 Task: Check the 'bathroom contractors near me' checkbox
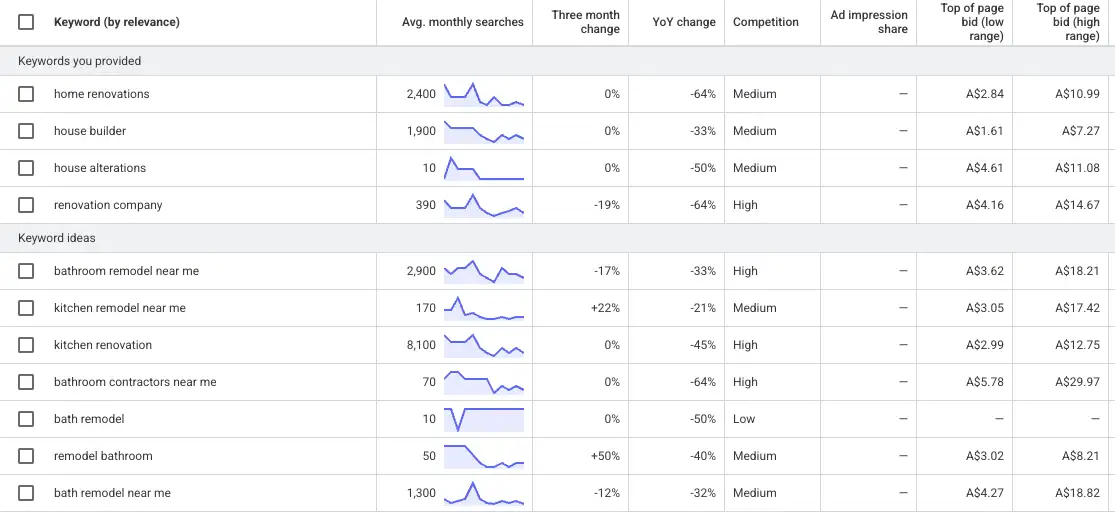pyautogui.click(x=26, y=382)
